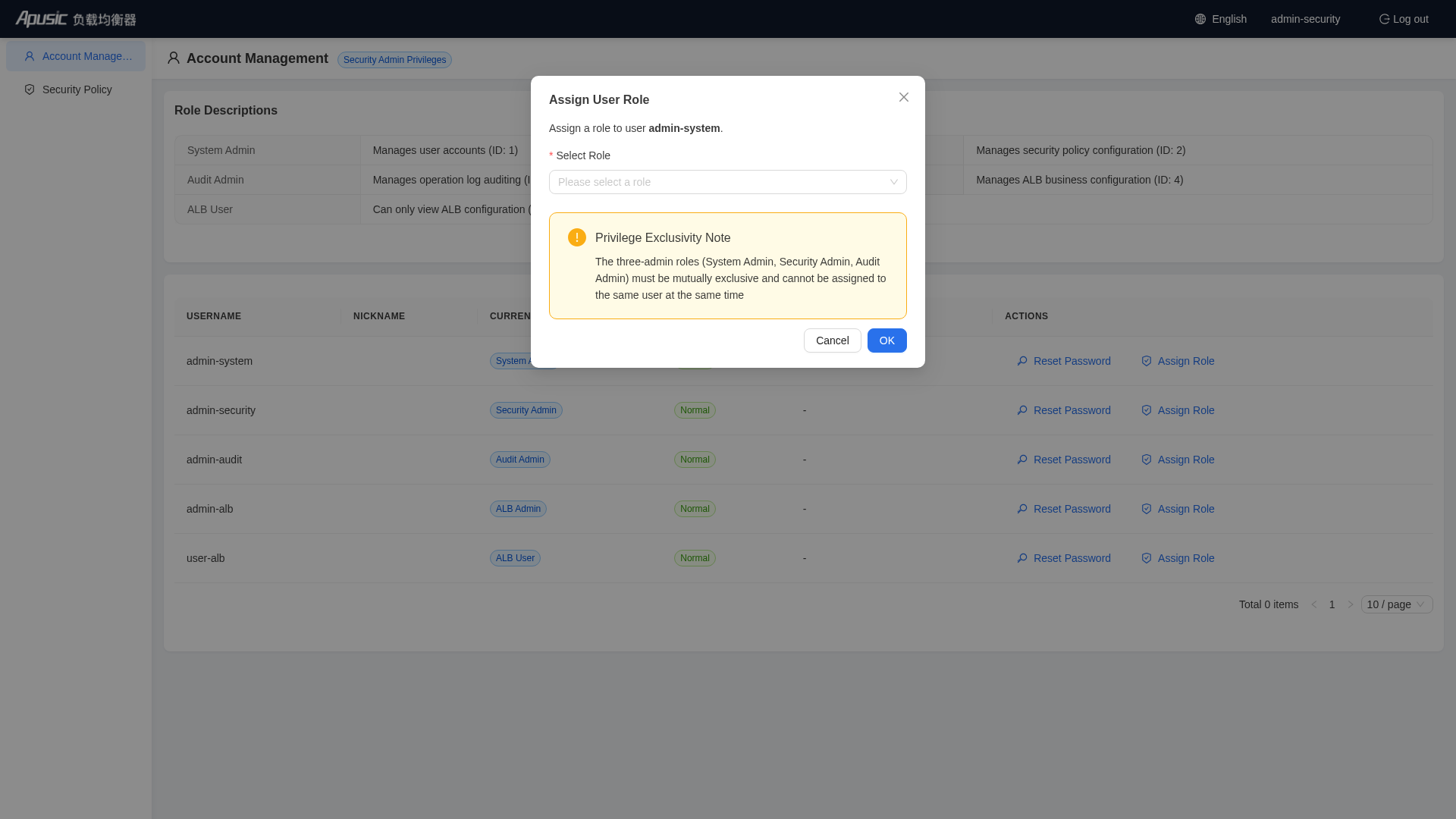Click the Security Admin role tag
The image size is (1456, 819).
pyautogui.click(x=526, y=410)
